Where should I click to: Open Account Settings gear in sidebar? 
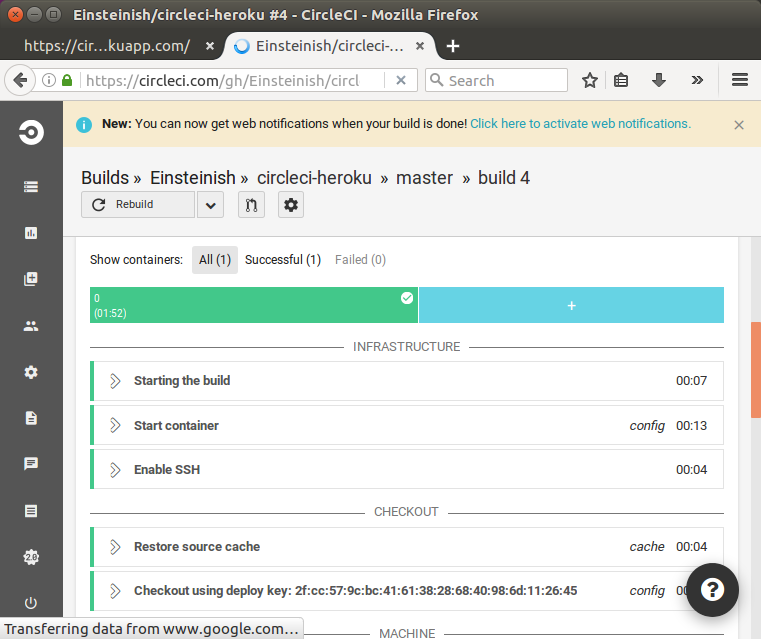[31, 372]
